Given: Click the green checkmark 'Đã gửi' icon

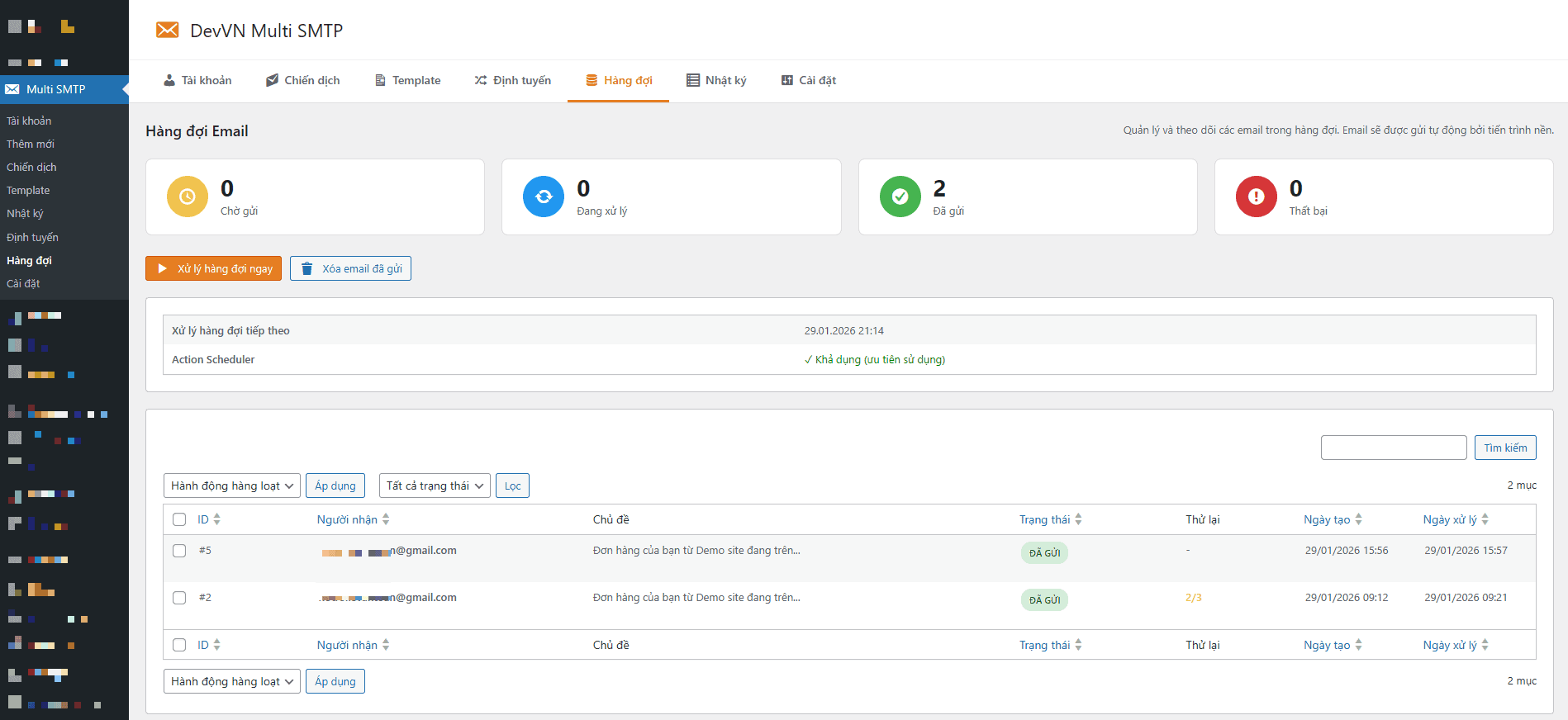Looking at the screenshot, I should point(900,197).
